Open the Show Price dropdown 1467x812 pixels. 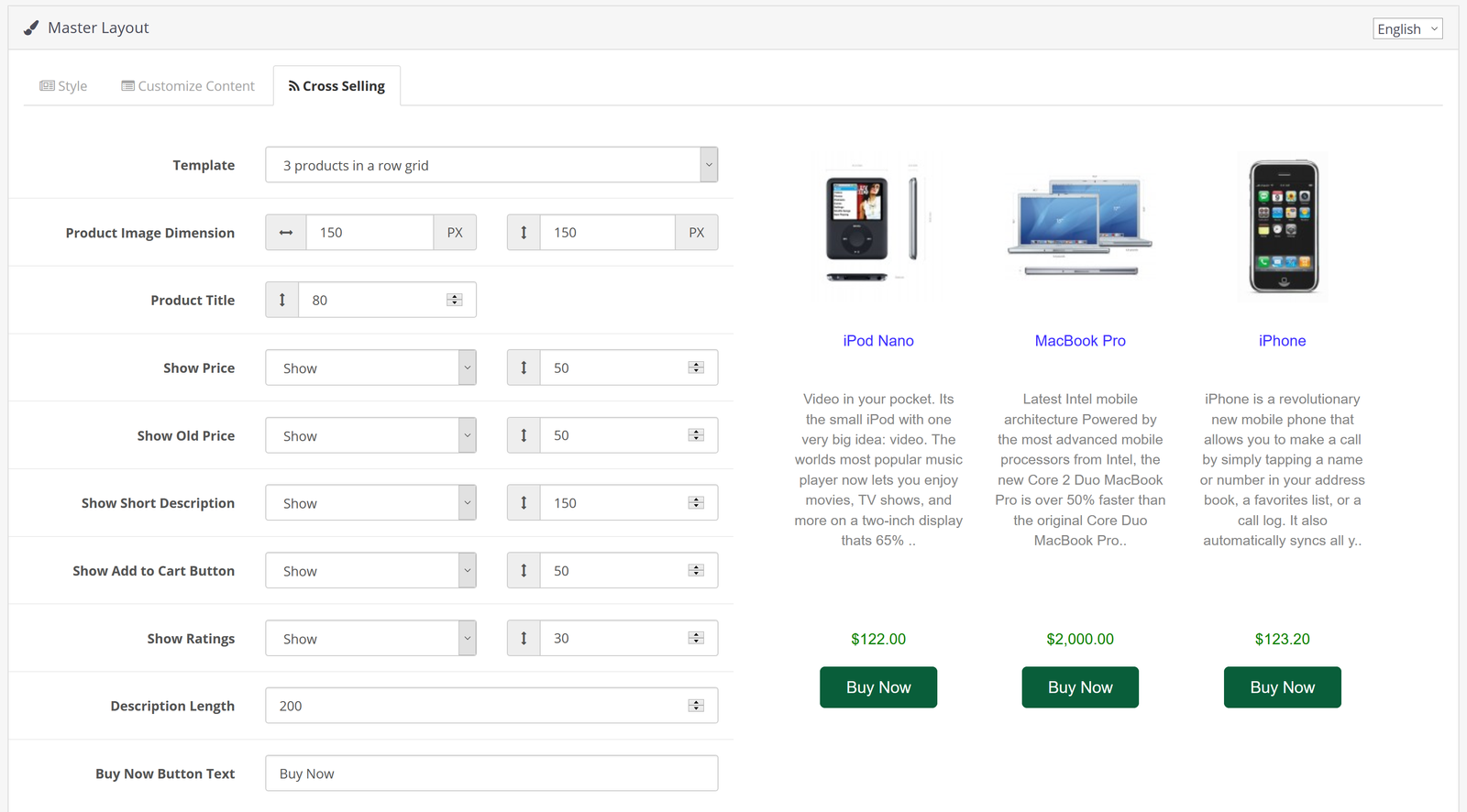(x=370, y=368)
